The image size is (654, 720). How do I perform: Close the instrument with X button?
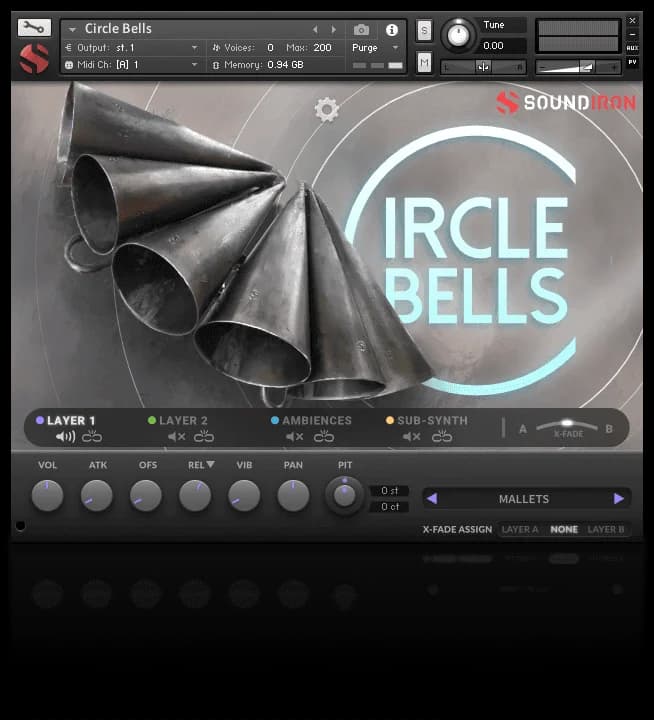click(632, 21)
